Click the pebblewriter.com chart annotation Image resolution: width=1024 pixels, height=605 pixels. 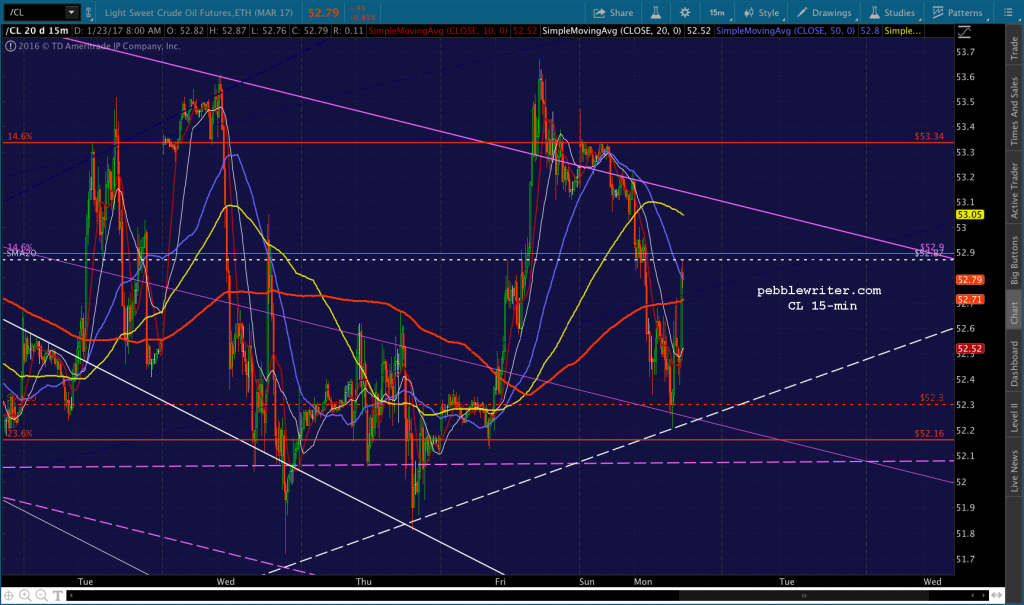(819, 290)
